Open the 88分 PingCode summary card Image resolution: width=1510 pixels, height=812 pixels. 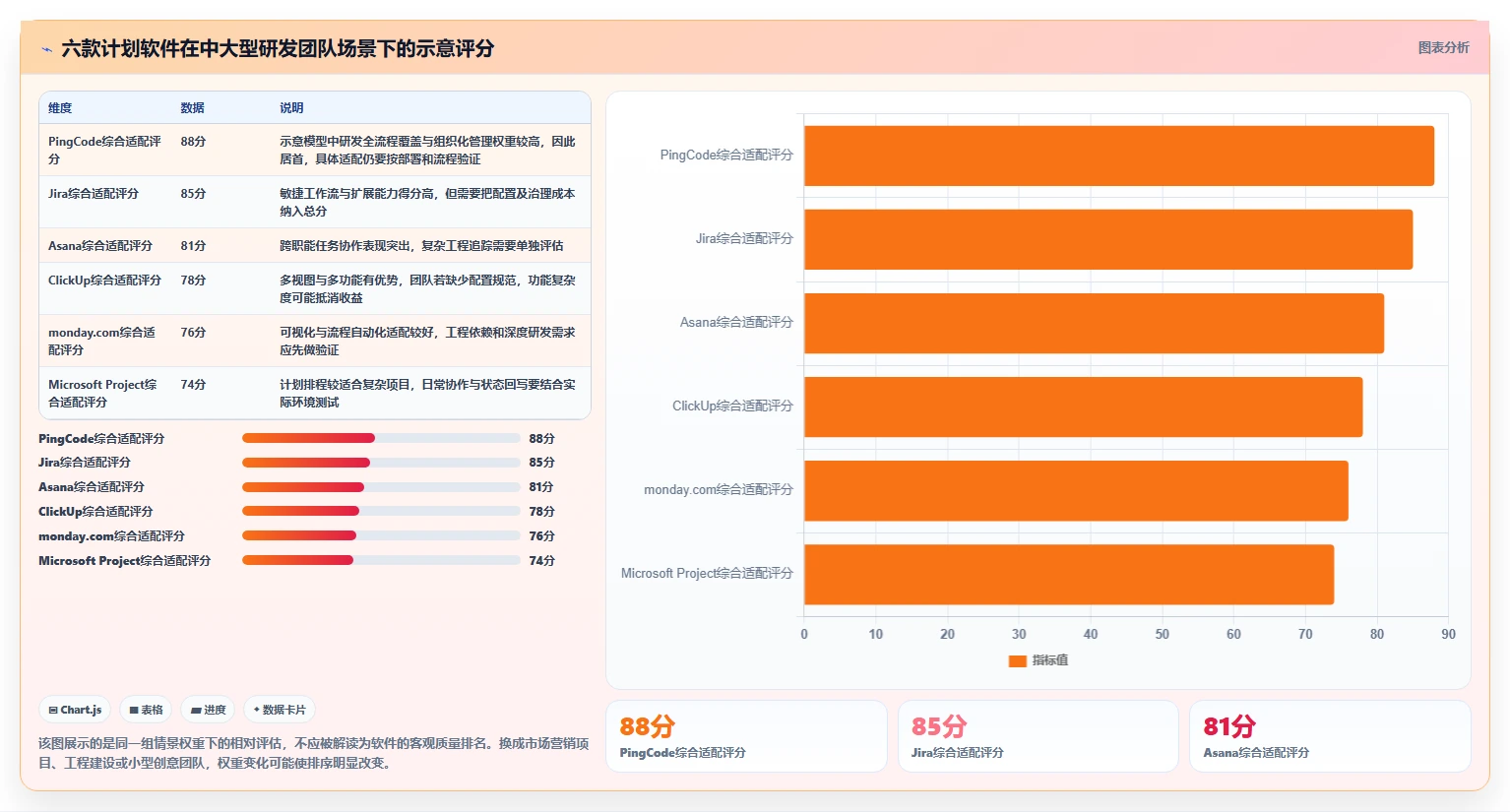click(746, 736)
